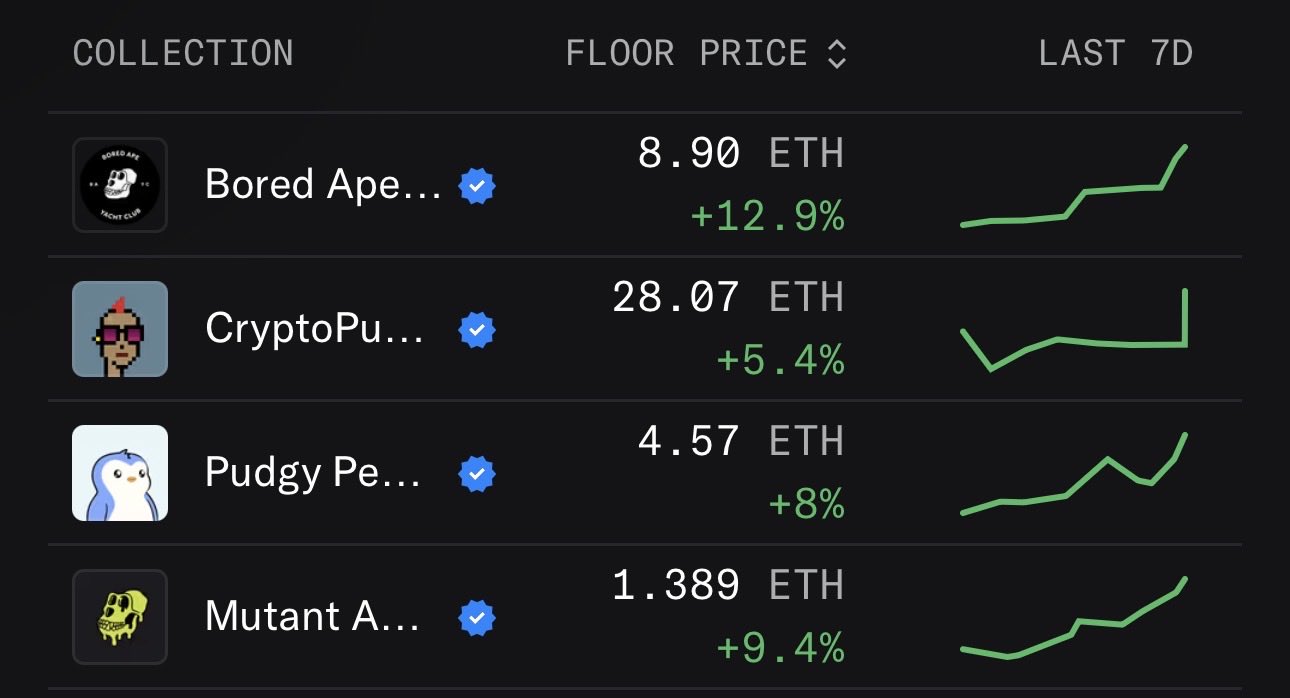Click Mutant Ape verified checkmark badge
Viewport: 1290px width, 698px height.
tap(477, 618)
